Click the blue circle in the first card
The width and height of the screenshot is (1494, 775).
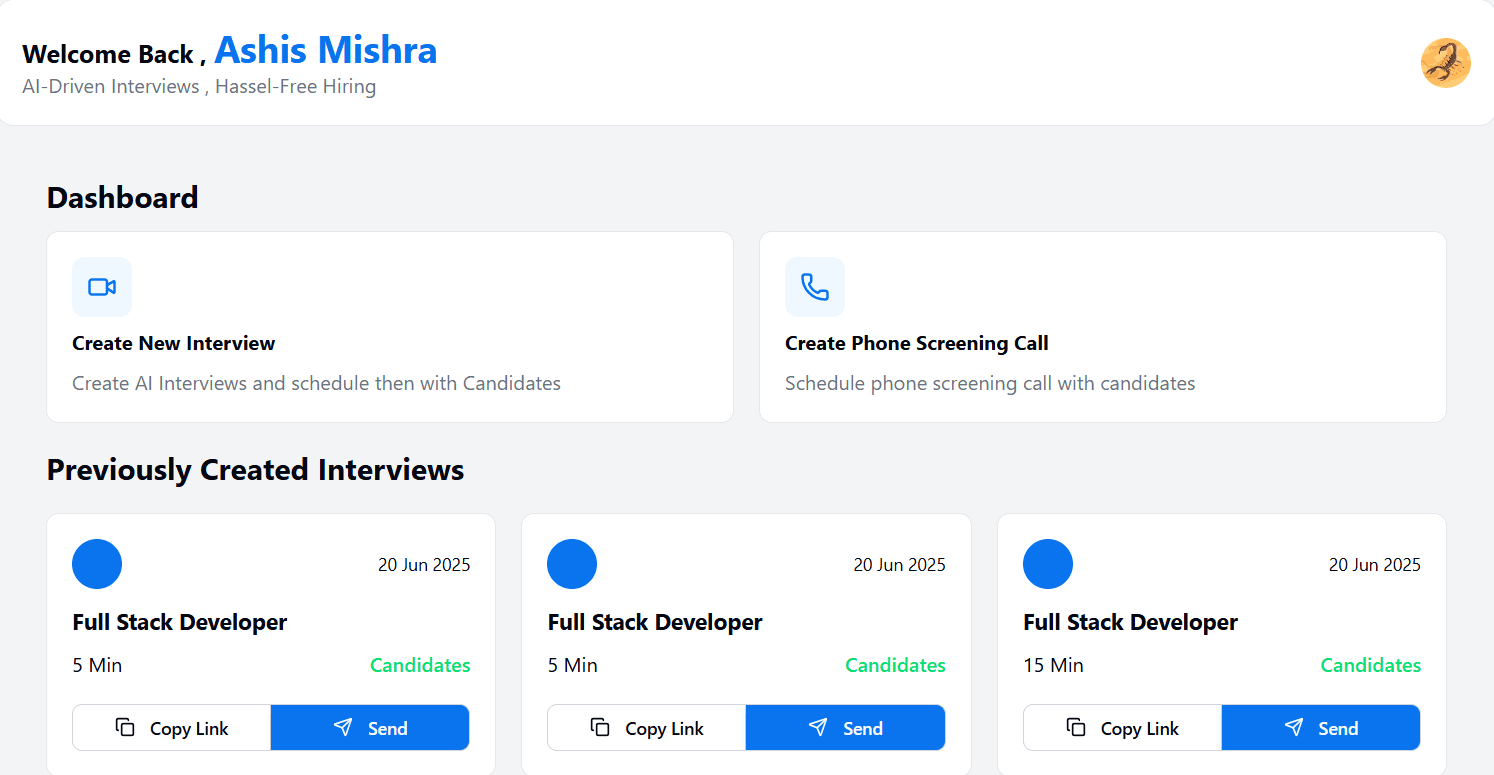coord(97,564)
